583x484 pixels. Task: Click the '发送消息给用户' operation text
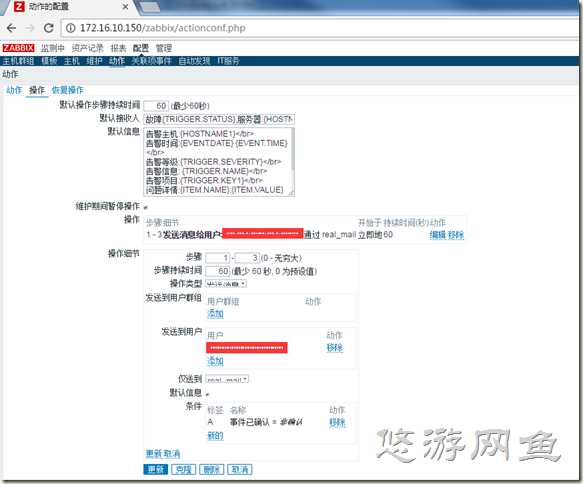point(192,235)
